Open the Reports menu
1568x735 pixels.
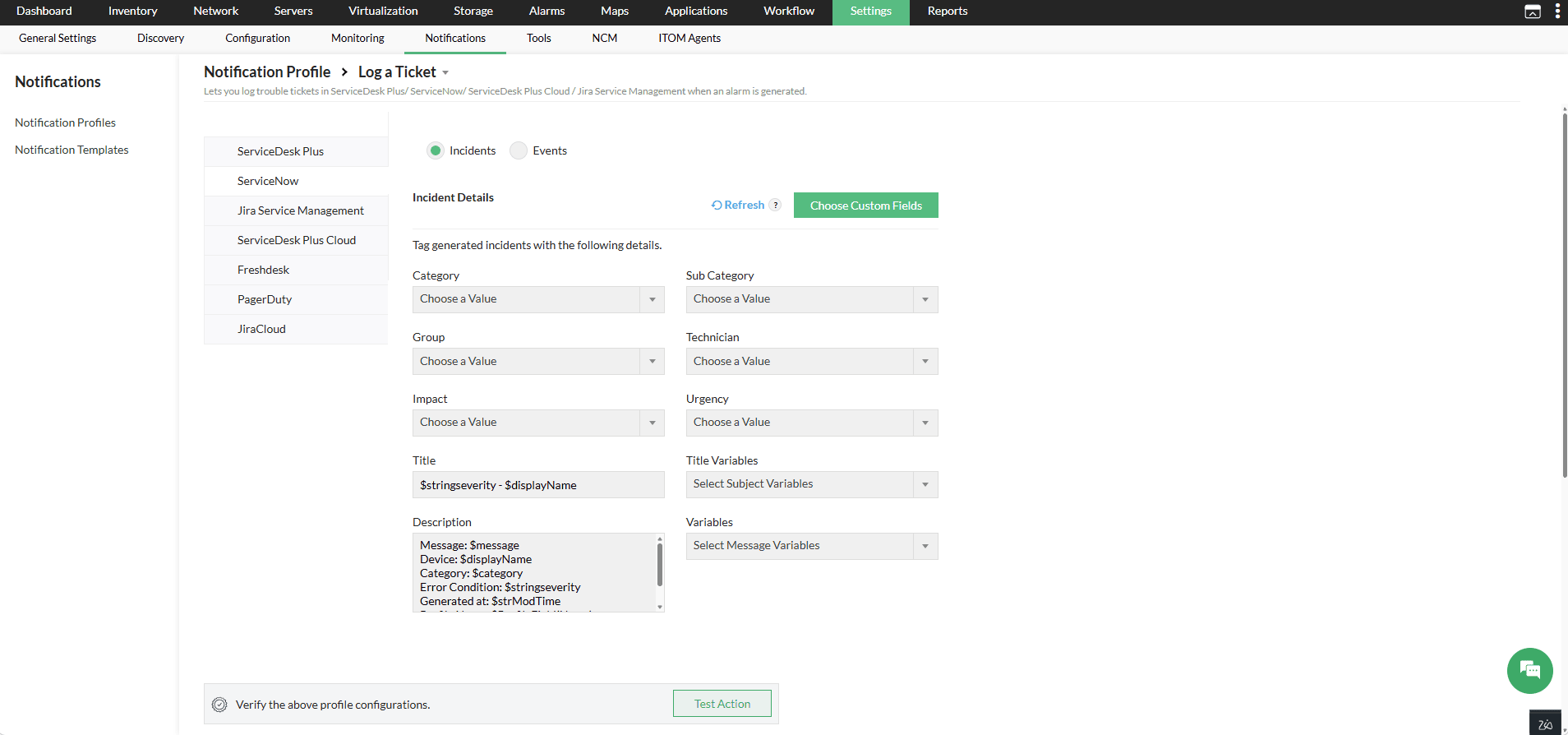pos(948,12)
